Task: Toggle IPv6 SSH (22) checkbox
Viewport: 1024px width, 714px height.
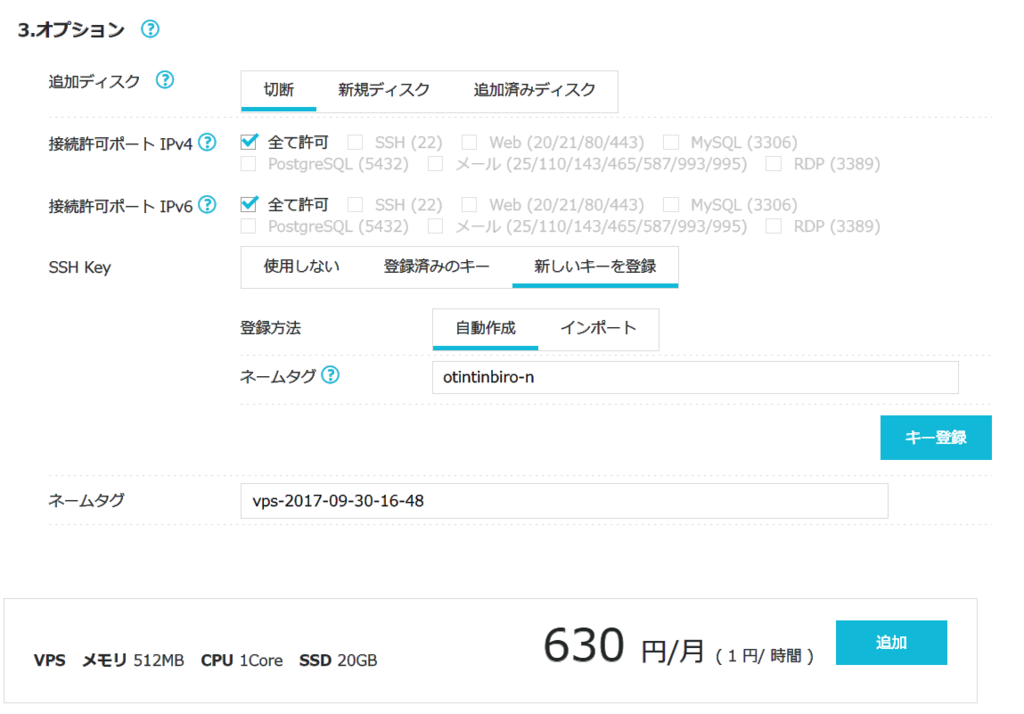Action: [x=355, y=204]
